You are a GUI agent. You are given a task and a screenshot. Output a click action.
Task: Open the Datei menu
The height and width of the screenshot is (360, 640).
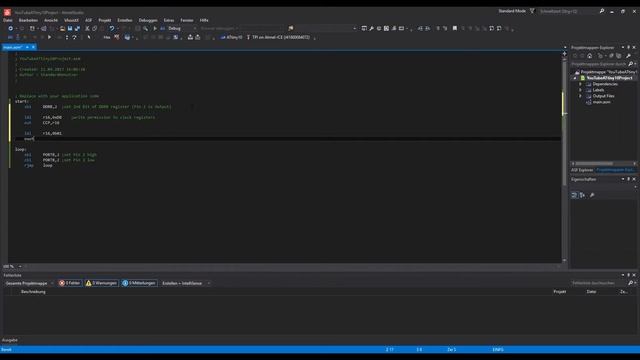tap(7, 20)
